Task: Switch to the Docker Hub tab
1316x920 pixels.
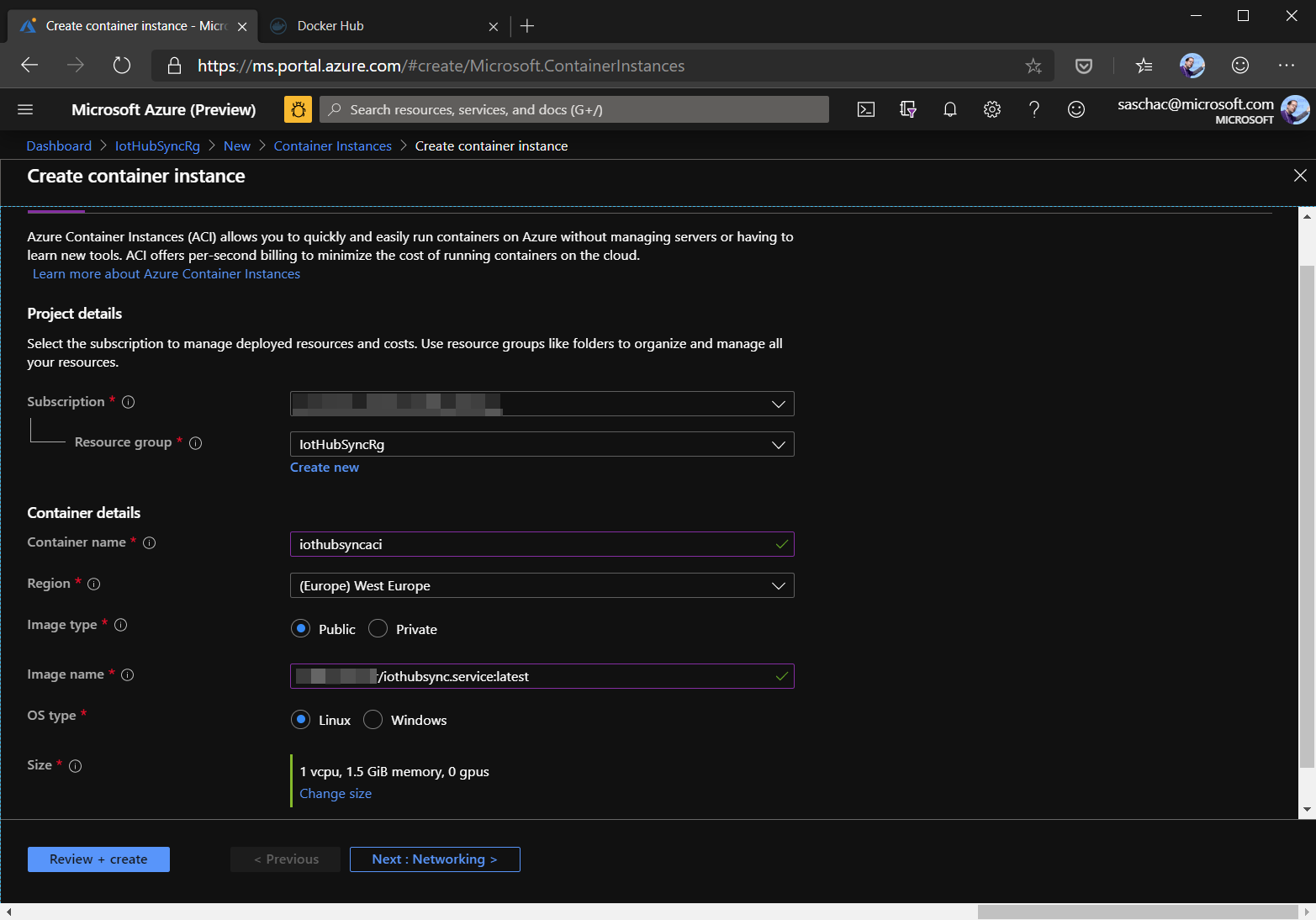Action: (x=383, y=26)
